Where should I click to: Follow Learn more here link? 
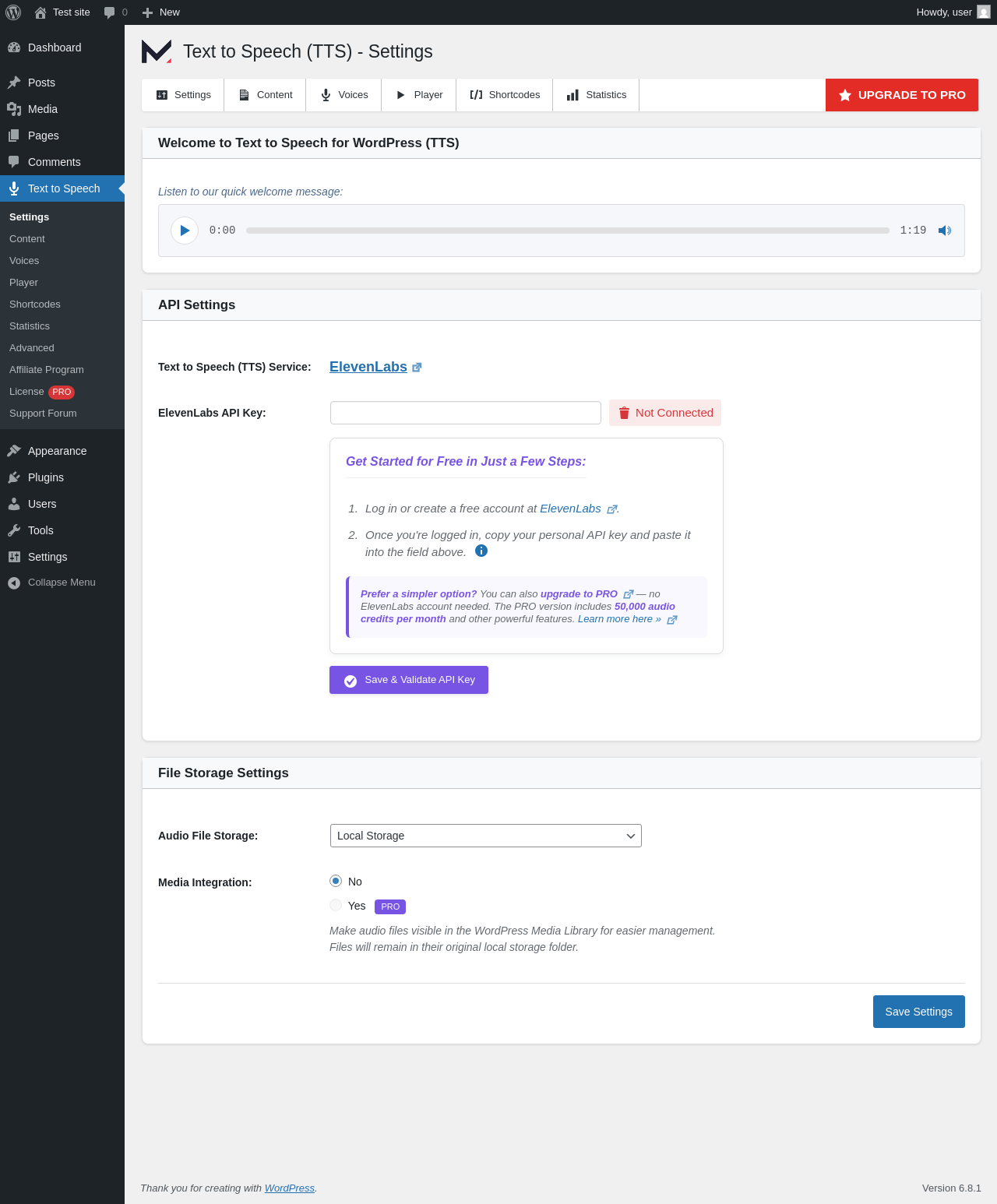619,619
